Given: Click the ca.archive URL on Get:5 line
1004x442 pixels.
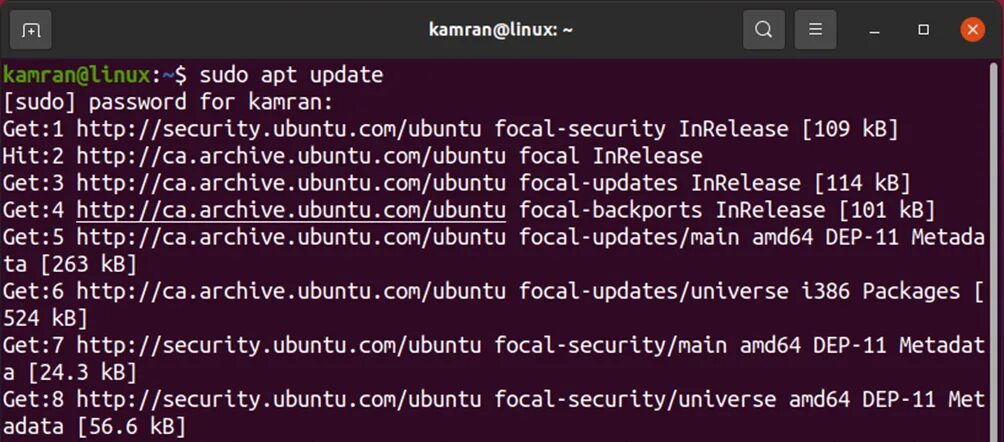Looking at the screenshot, I should pyautogui.click(x=291, y=237).
